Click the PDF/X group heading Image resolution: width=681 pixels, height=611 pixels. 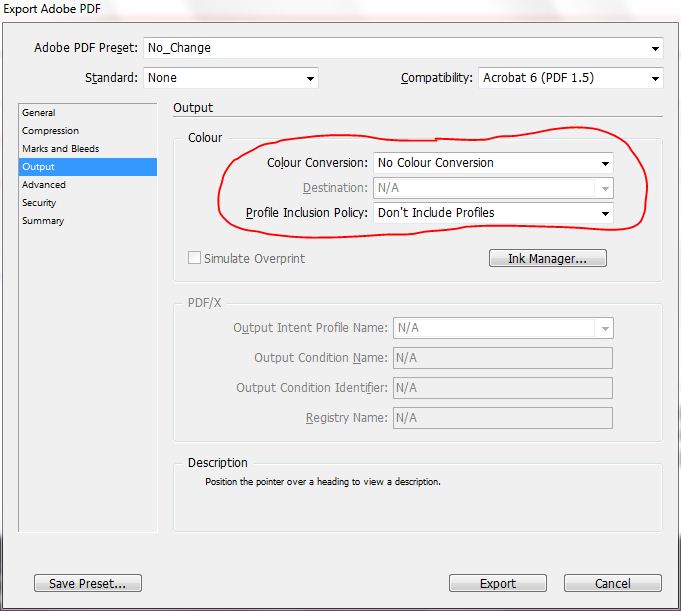click(x=204, y=303)
